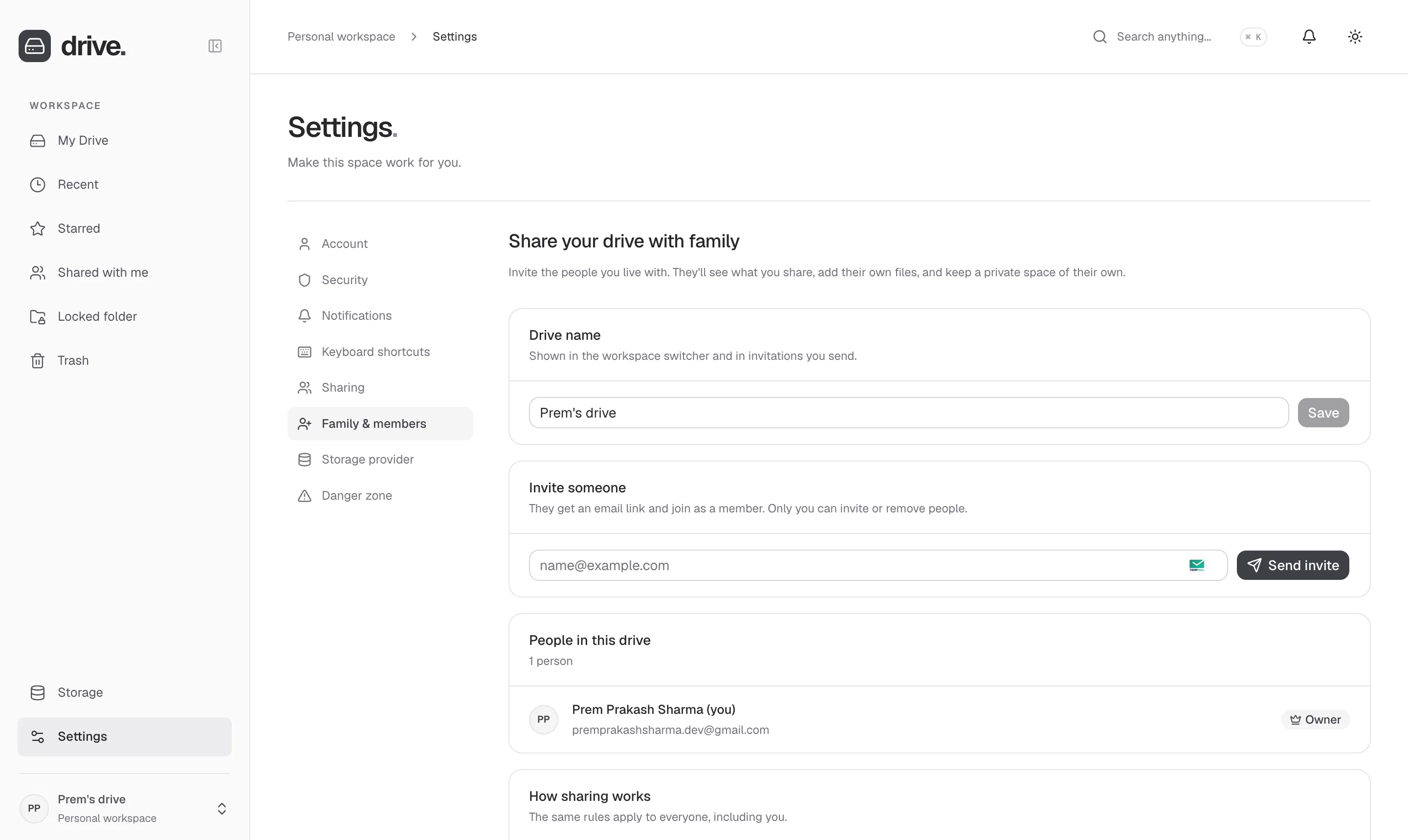1408x840 pixels.
Task: Click the search magnifier icon
Action: pyautogui.click(x=1100, y=37)
